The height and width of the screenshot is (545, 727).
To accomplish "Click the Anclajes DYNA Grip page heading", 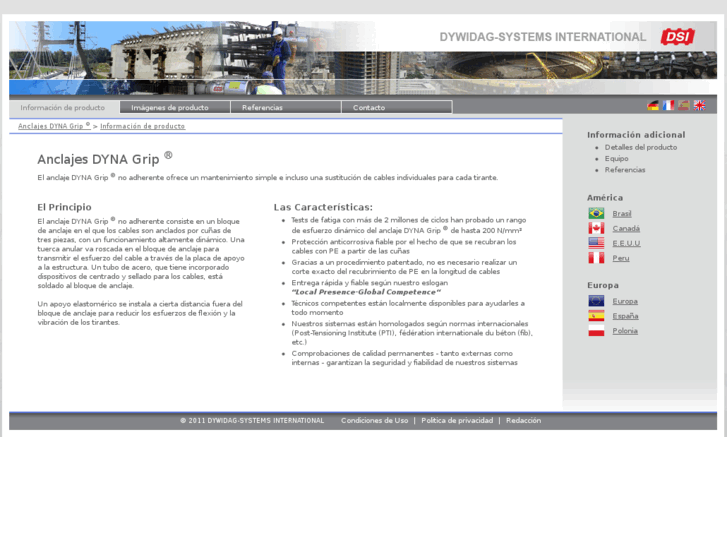I will (105, 159).
